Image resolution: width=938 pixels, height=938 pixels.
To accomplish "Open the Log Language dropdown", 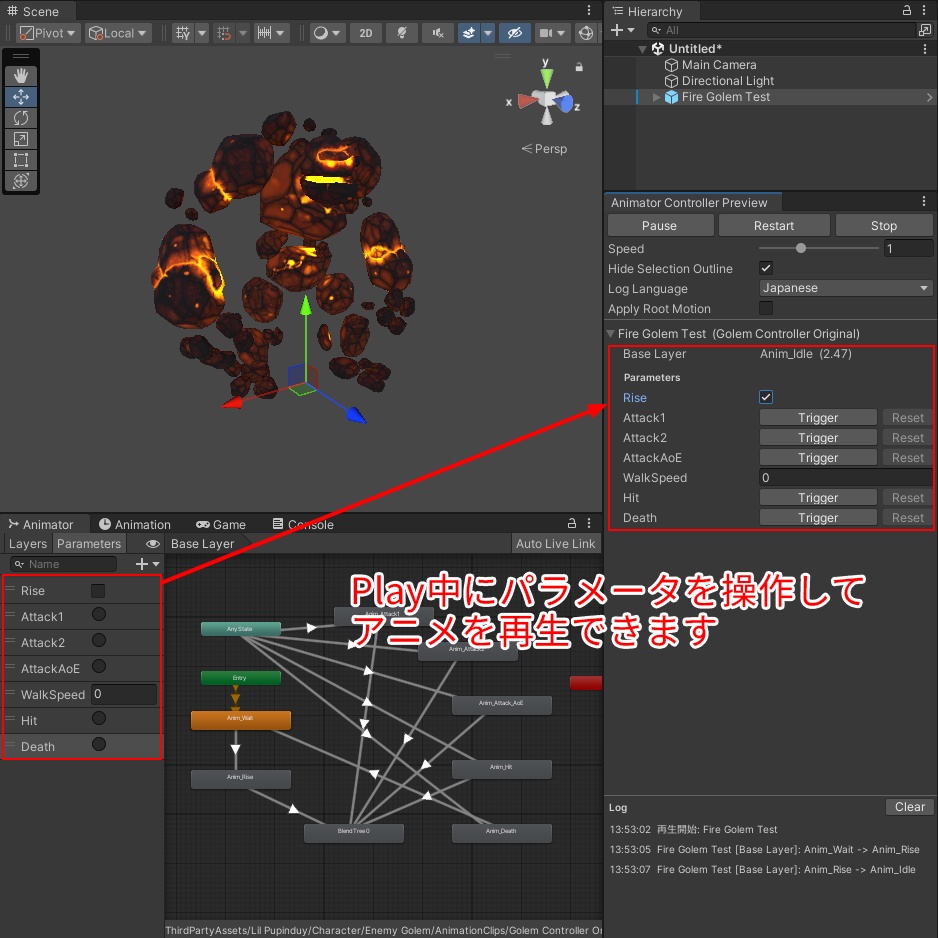I will pos(845,288).
